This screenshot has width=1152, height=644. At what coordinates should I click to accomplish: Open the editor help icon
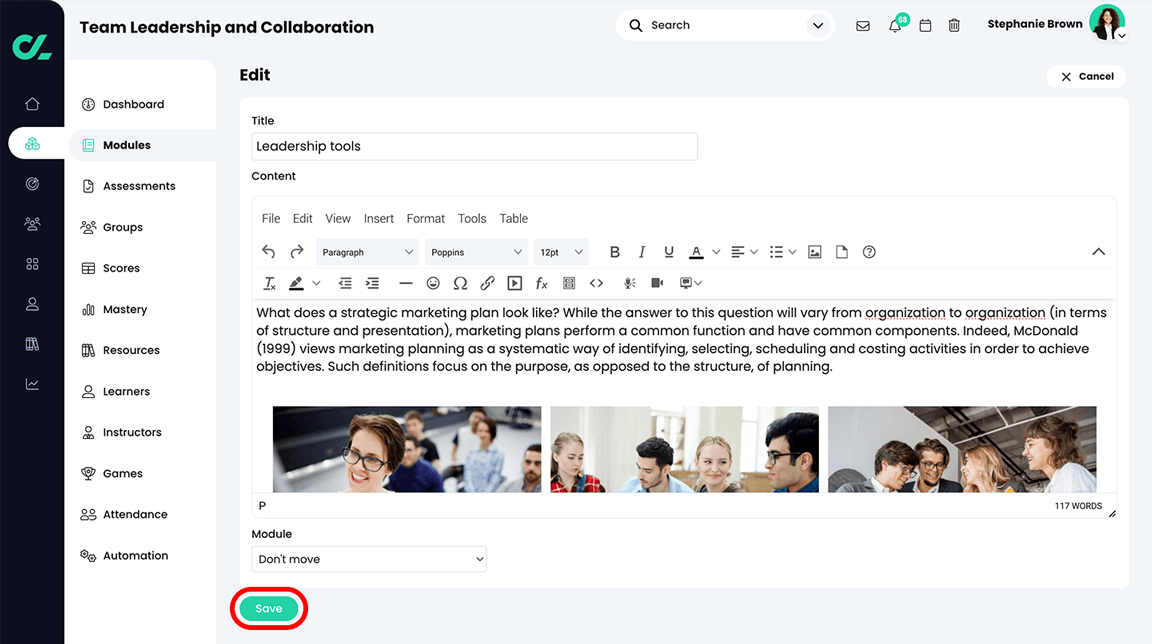[x=869, y=252]
